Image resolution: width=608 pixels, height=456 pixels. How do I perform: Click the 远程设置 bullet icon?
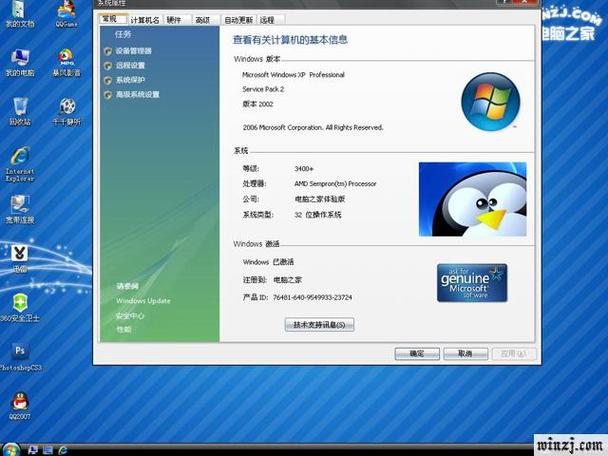click(x=108, y=66)
